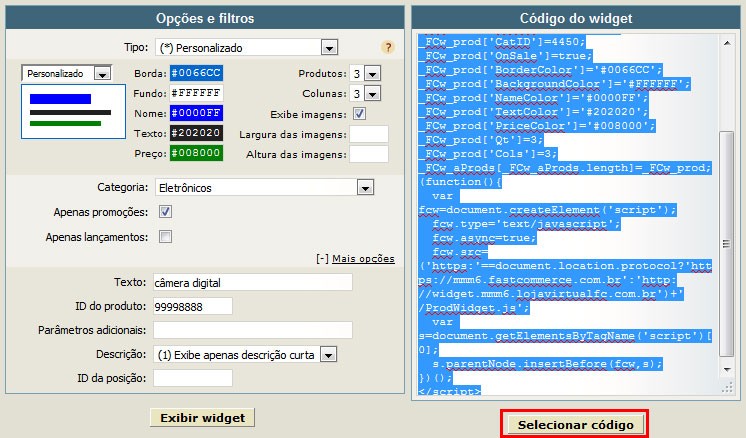Click the code box scroll down arrow

[726, 370]
